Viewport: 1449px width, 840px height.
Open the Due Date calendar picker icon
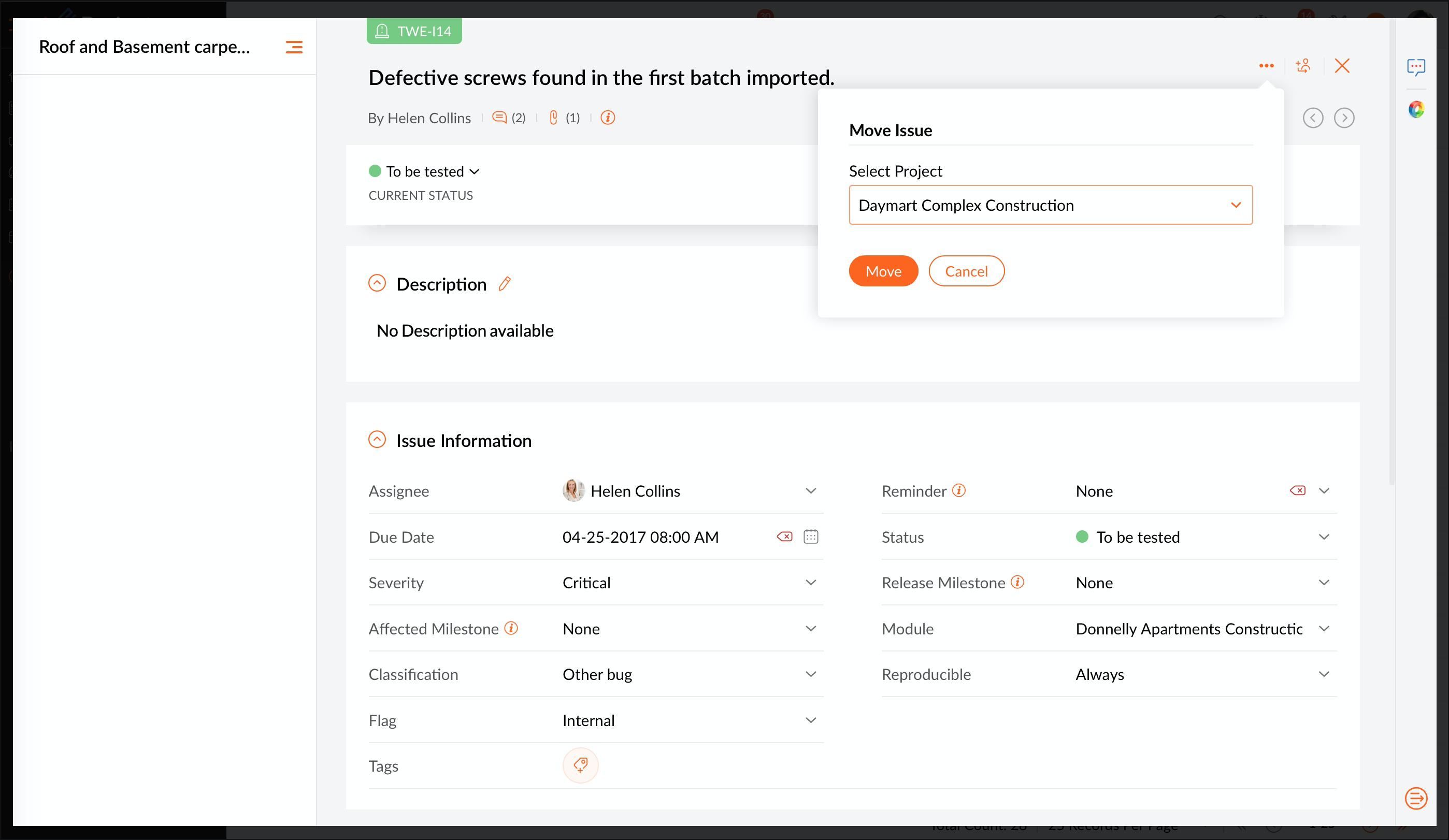(810, 537)
